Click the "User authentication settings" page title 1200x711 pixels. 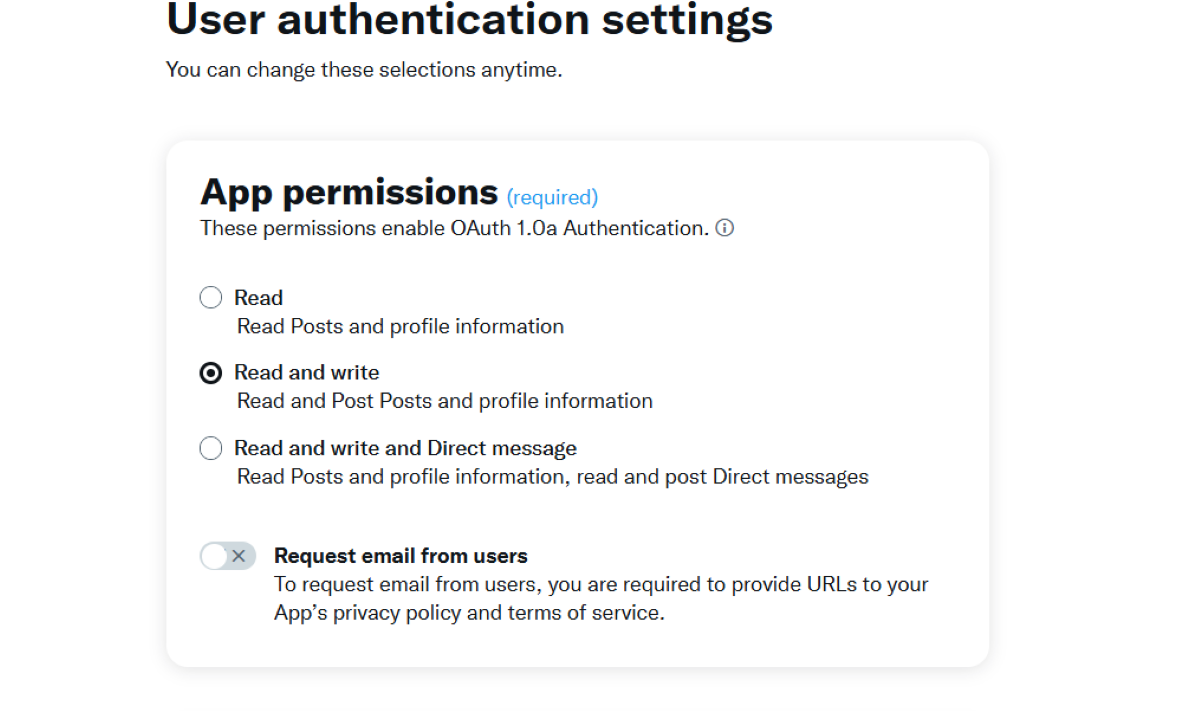(x=469, y=20)
